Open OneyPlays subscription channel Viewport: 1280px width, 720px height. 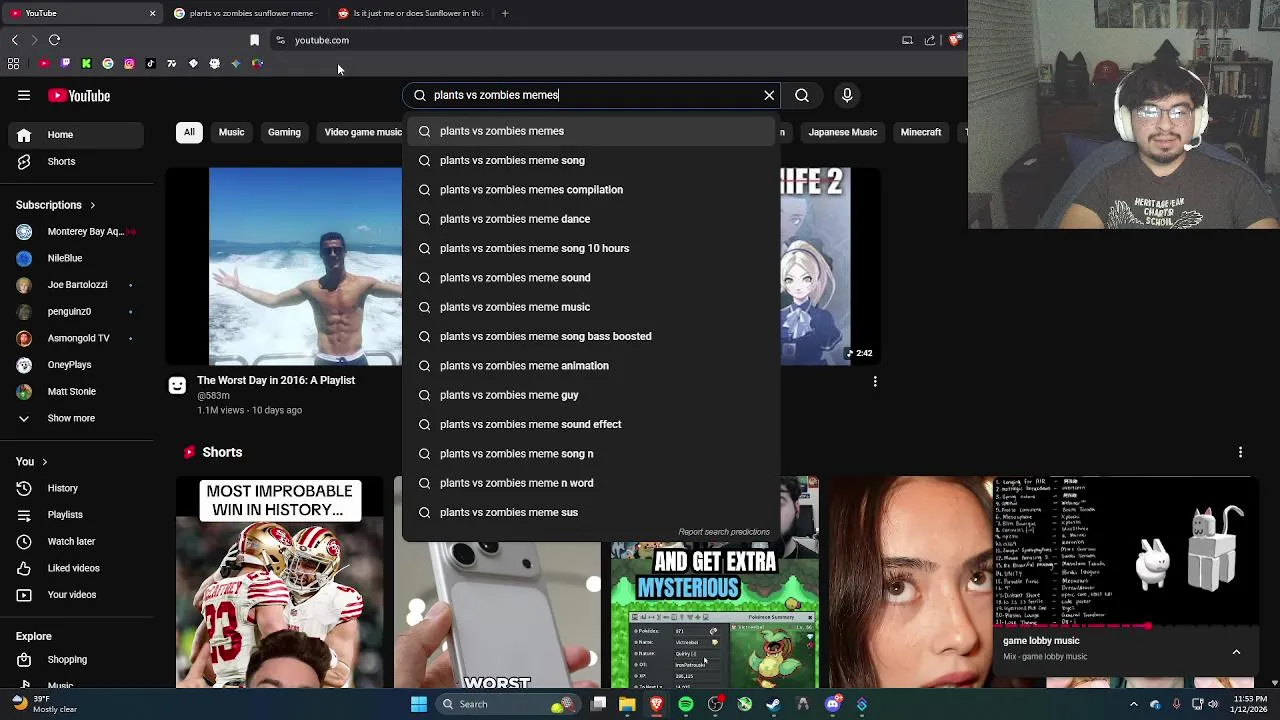[76, 365]
